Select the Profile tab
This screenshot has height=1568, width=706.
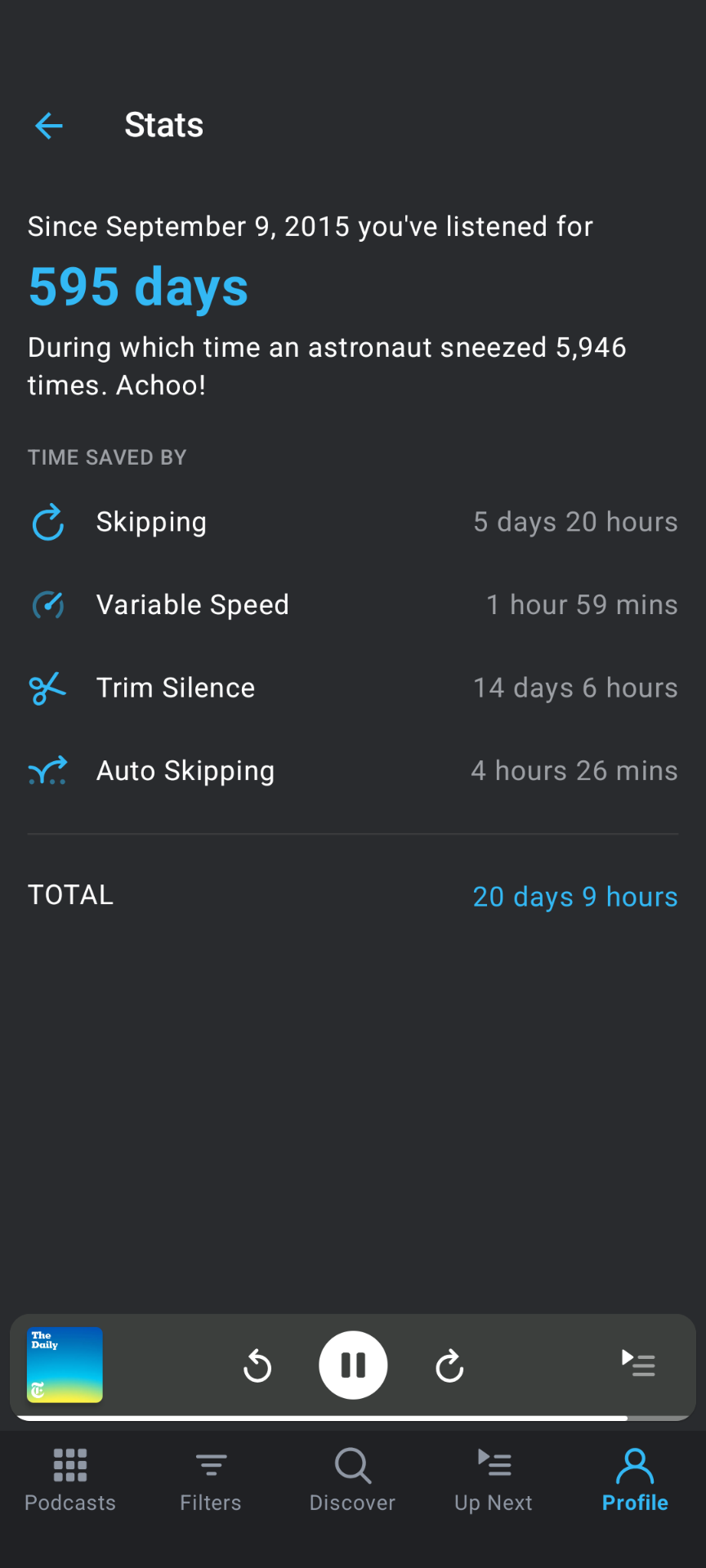pyautogui.click(x=635, y=1480)
